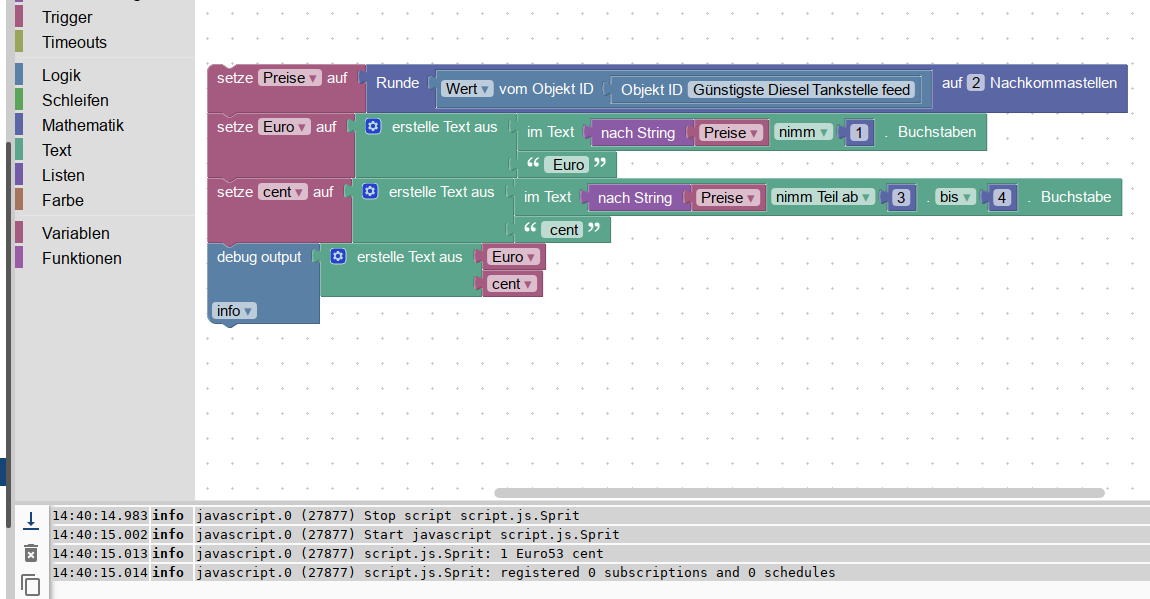Open cent variable dropdown in setze block

pos(282,192)
